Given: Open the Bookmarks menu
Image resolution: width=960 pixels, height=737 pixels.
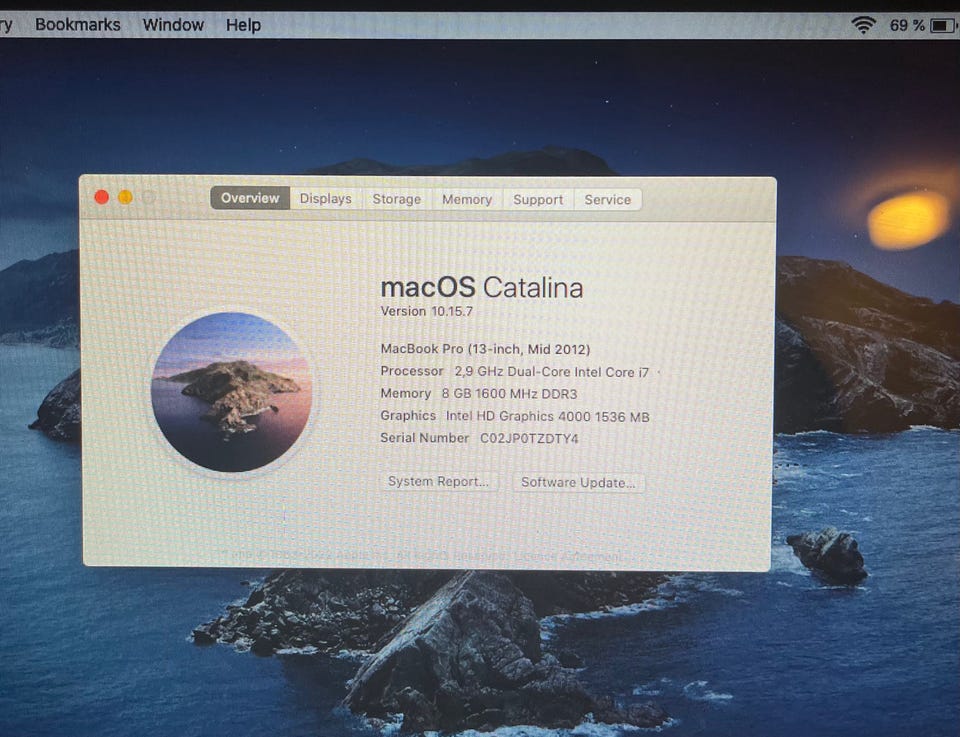Looking at the screenshot, I should click(78, 25).
